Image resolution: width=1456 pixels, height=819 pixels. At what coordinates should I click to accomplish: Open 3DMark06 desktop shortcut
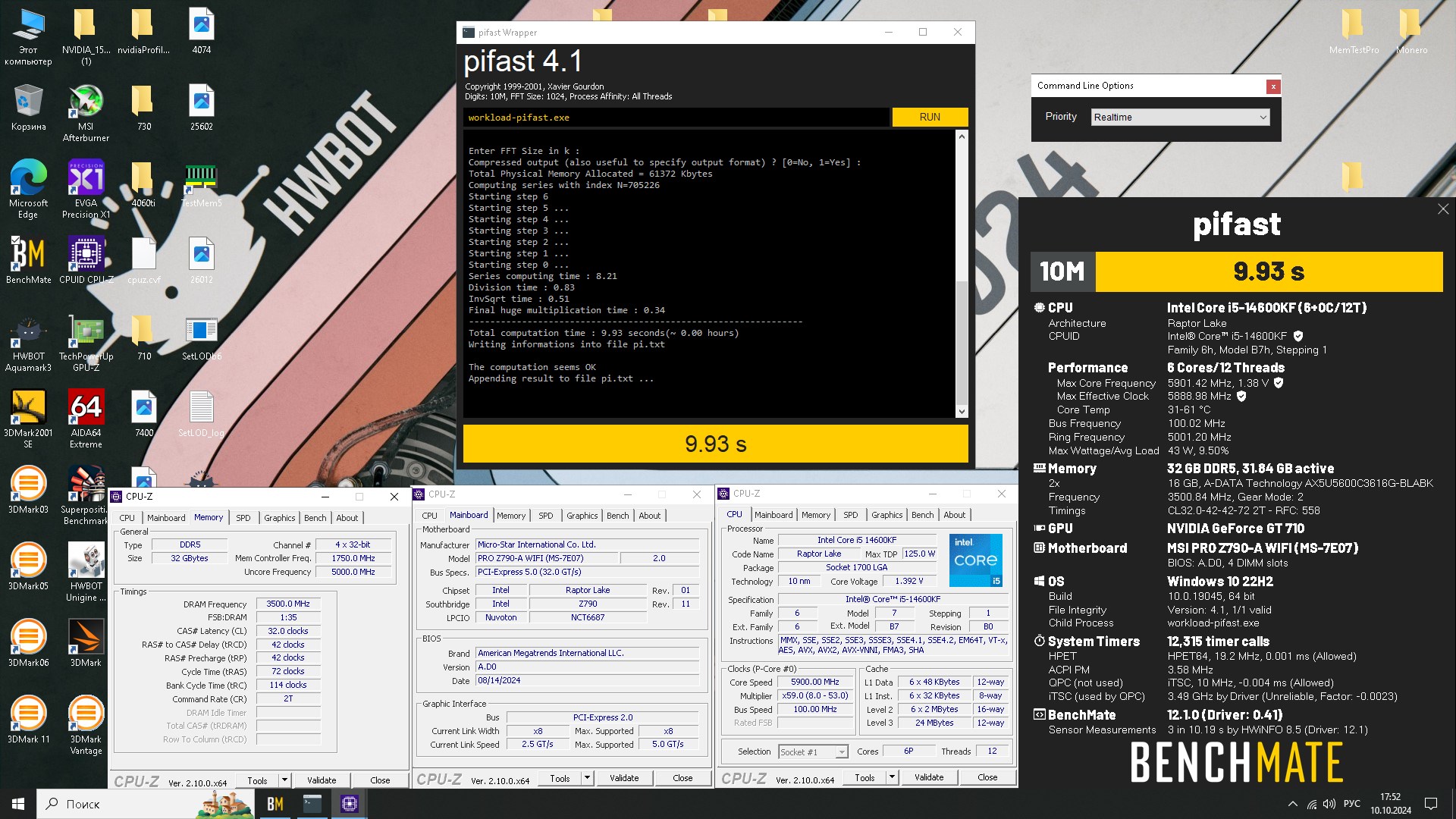point(28,644)
